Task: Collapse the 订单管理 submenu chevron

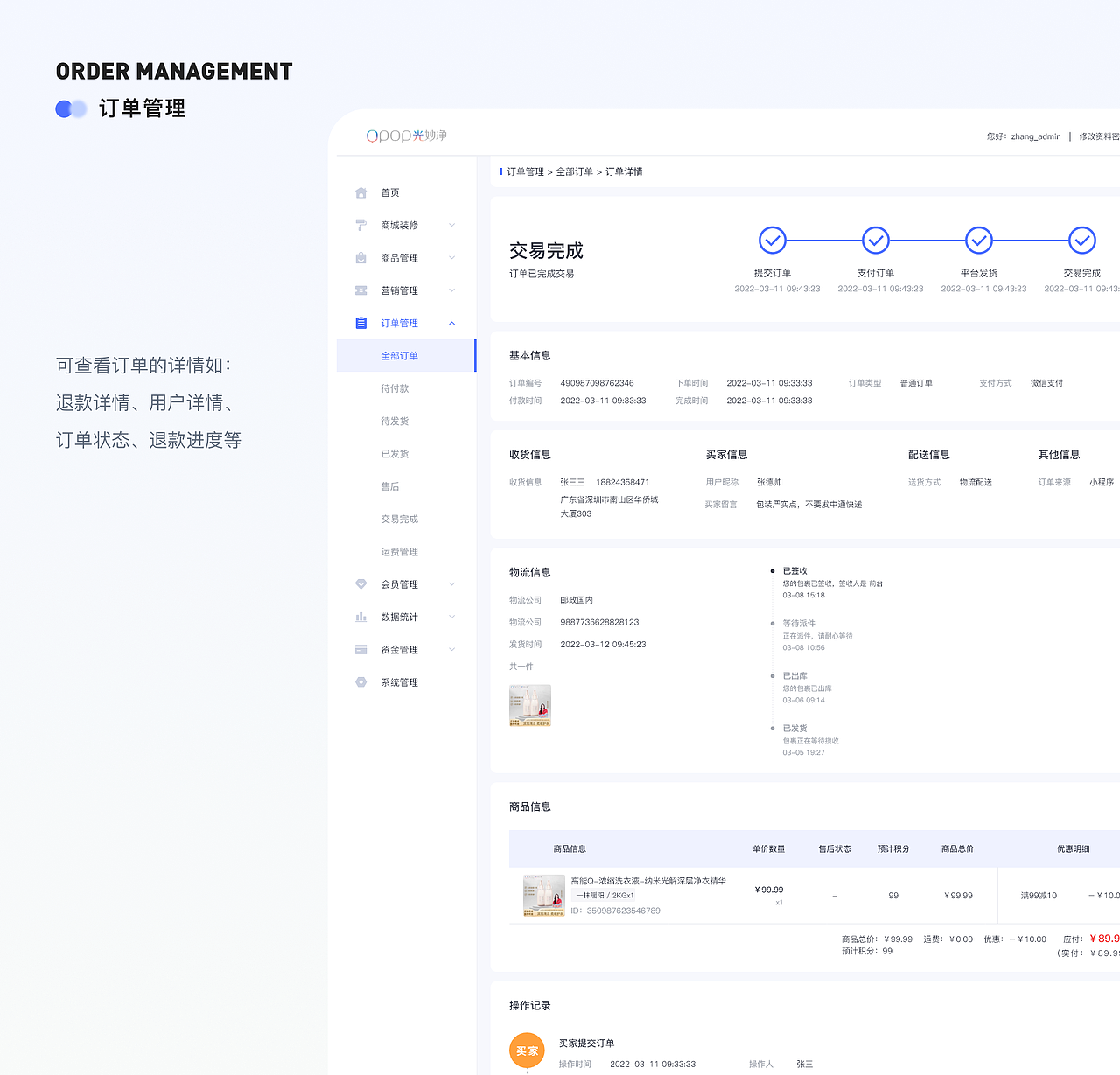Action: (x=451, y=323)
